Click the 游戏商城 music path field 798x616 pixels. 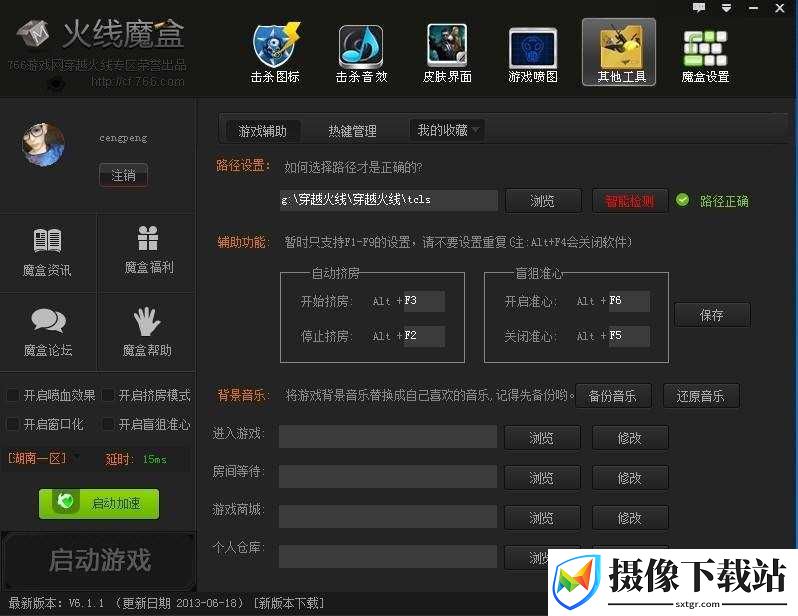tap(388, 517)
